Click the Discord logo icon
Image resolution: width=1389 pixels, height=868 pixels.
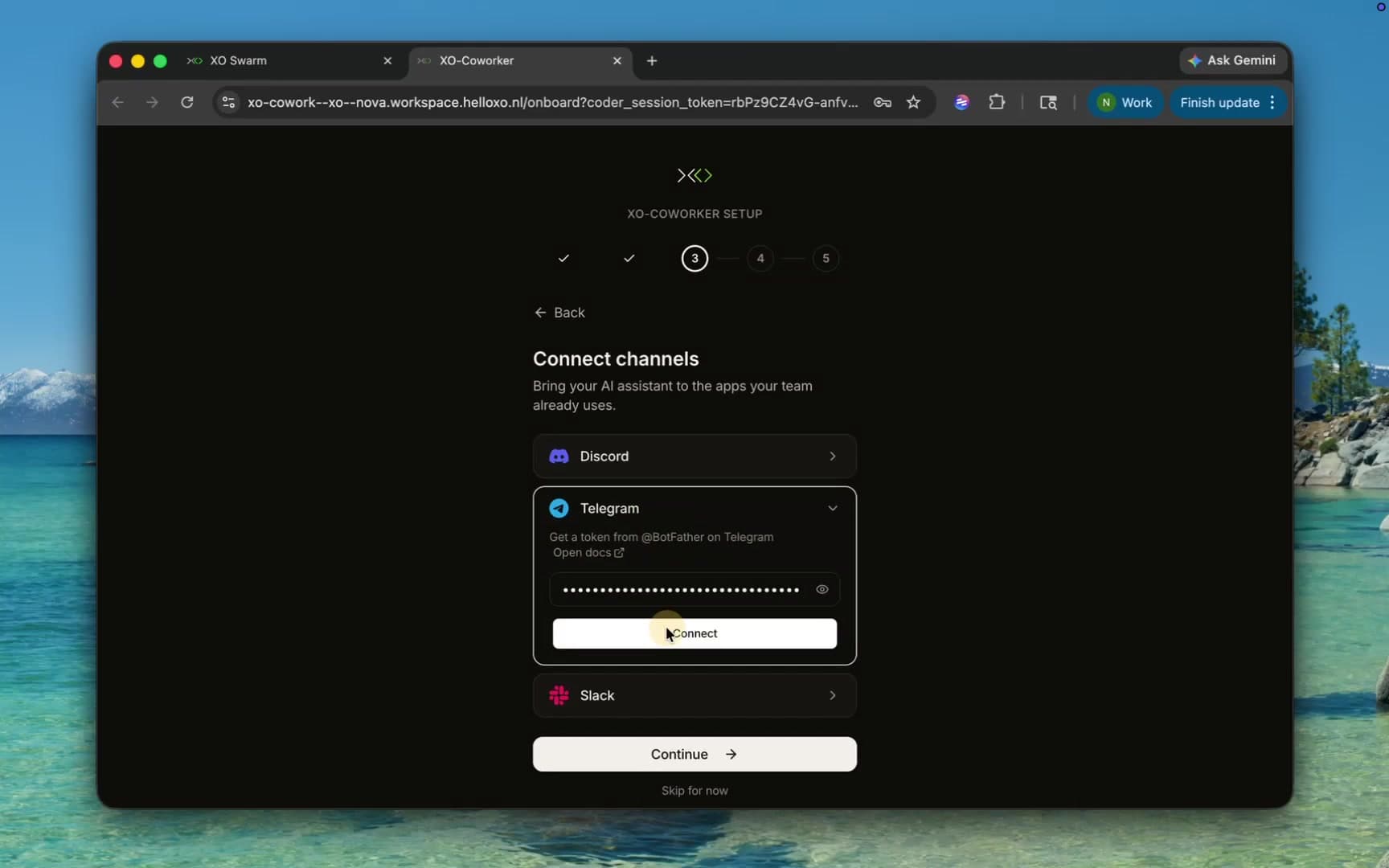pos(559,456)
